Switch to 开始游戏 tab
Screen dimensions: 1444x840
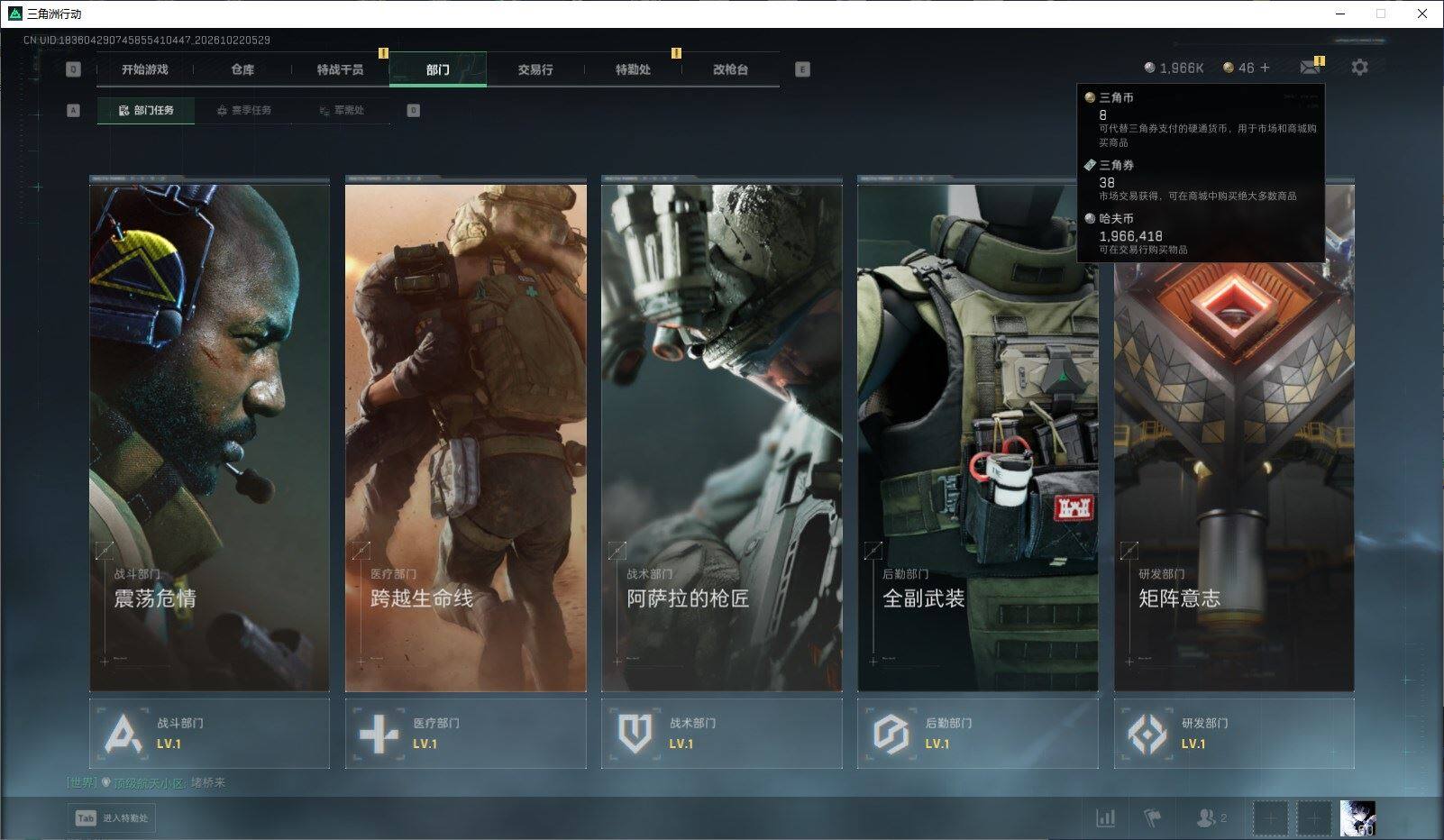(x=145, y=69)
